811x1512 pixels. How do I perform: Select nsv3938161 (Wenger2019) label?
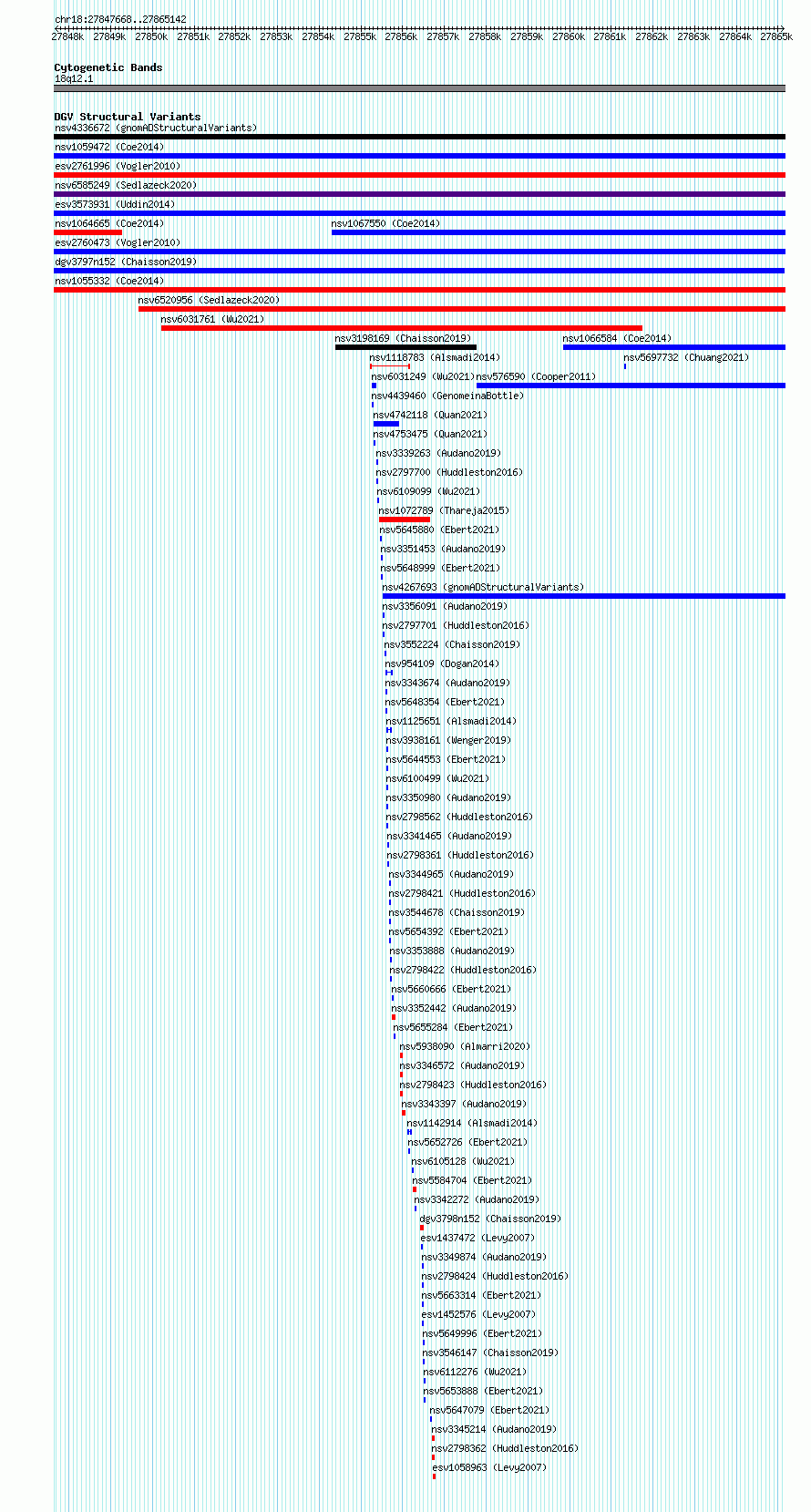(x=448, y=740)
